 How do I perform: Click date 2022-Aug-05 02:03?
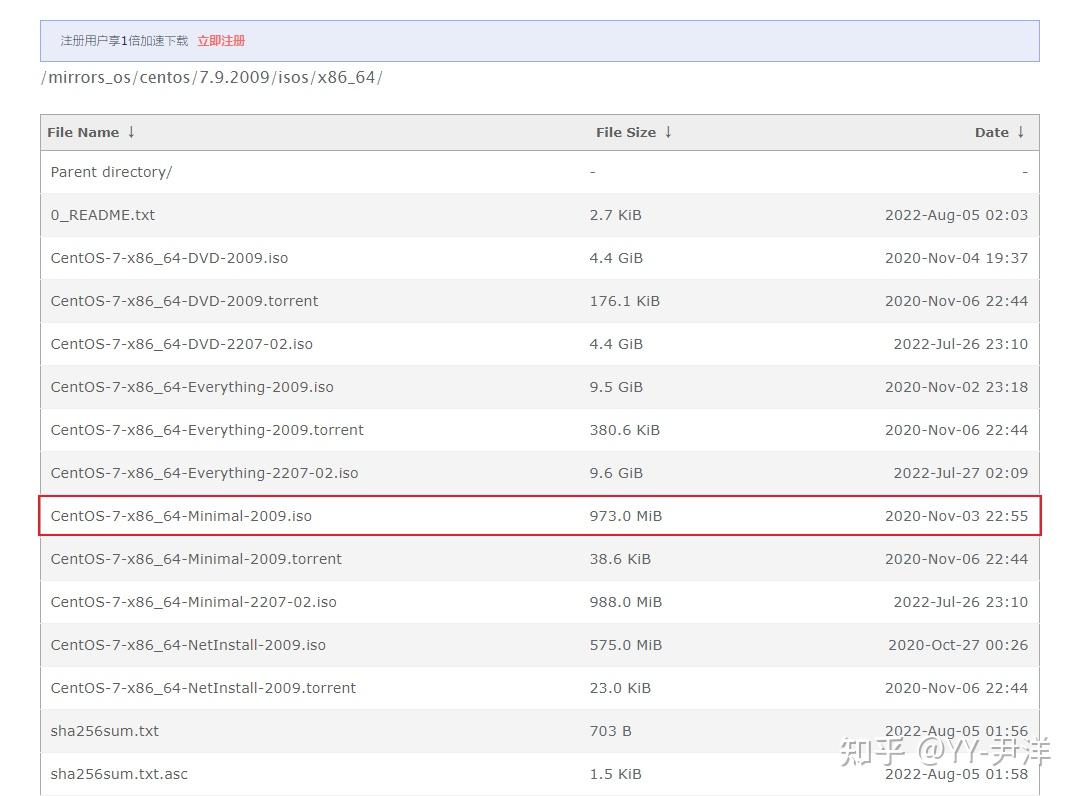click(956, 215)
